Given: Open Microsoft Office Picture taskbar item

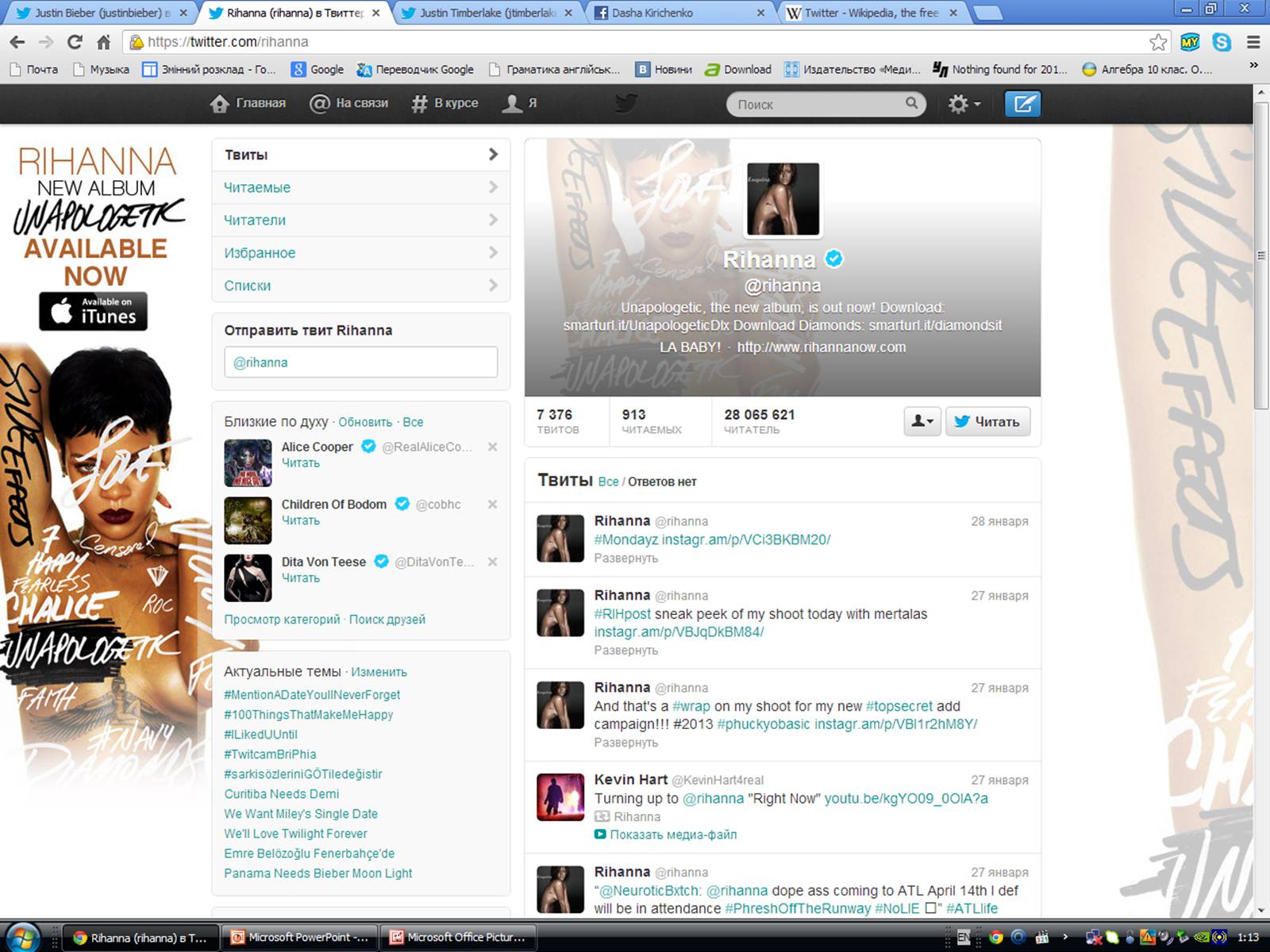Looking at the screenshot, I should 458,937.
